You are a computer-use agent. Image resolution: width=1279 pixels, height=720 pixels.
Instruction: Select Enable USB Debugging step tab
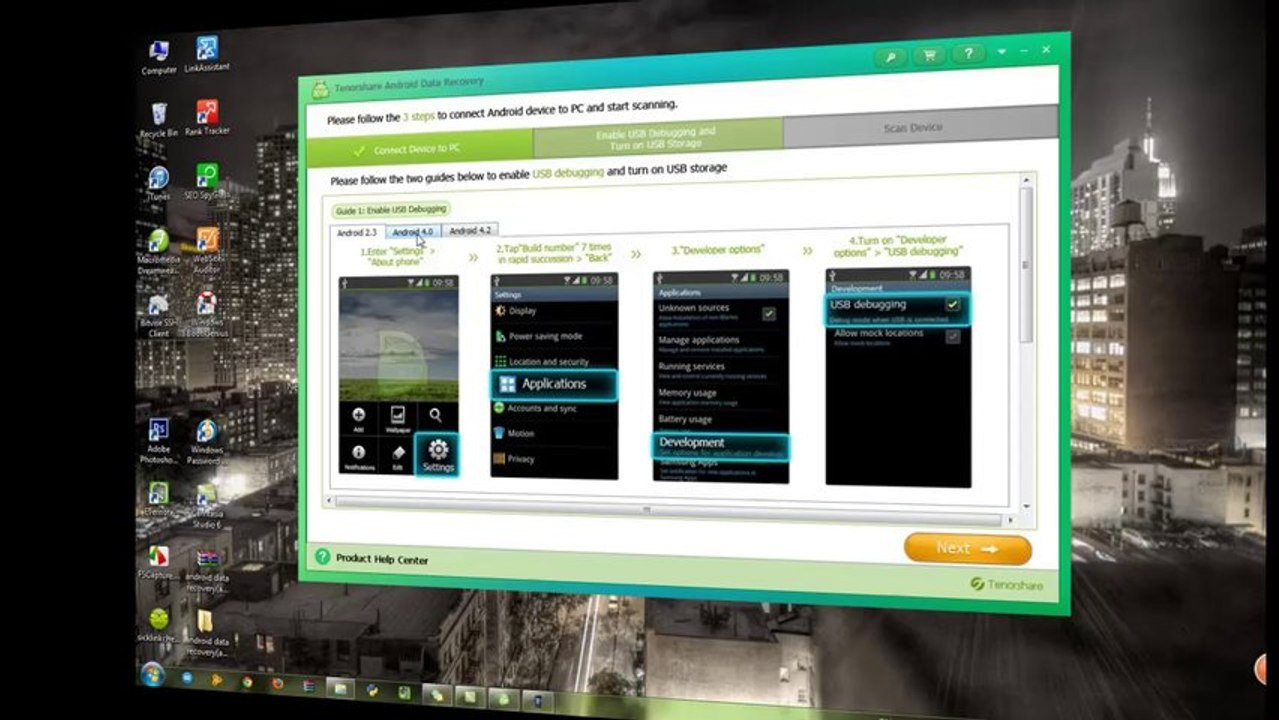(657, 137)
